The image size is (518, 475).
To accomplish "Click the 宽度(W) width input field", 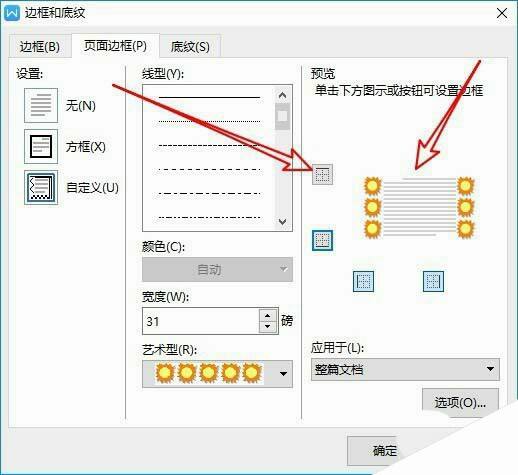I will tap(201, 321).
